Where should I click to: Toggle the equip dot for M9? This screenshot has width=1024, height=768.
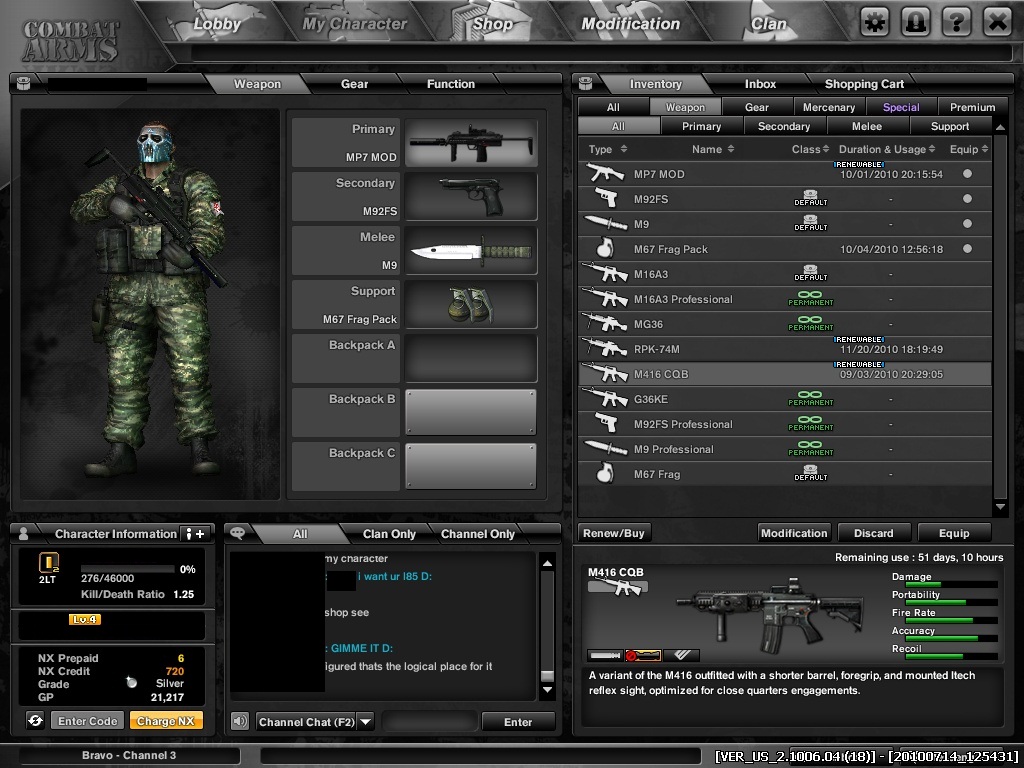tap(967, 223)
